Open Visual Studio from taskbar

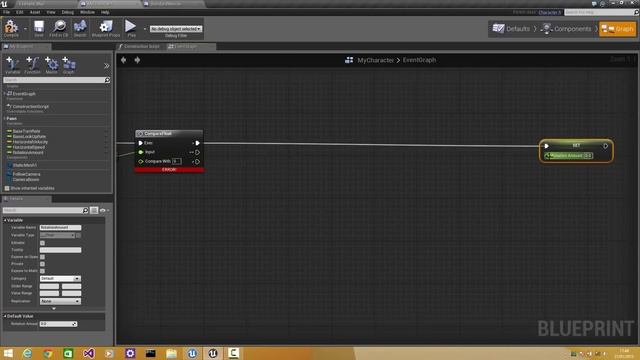(x=89, y=353)
